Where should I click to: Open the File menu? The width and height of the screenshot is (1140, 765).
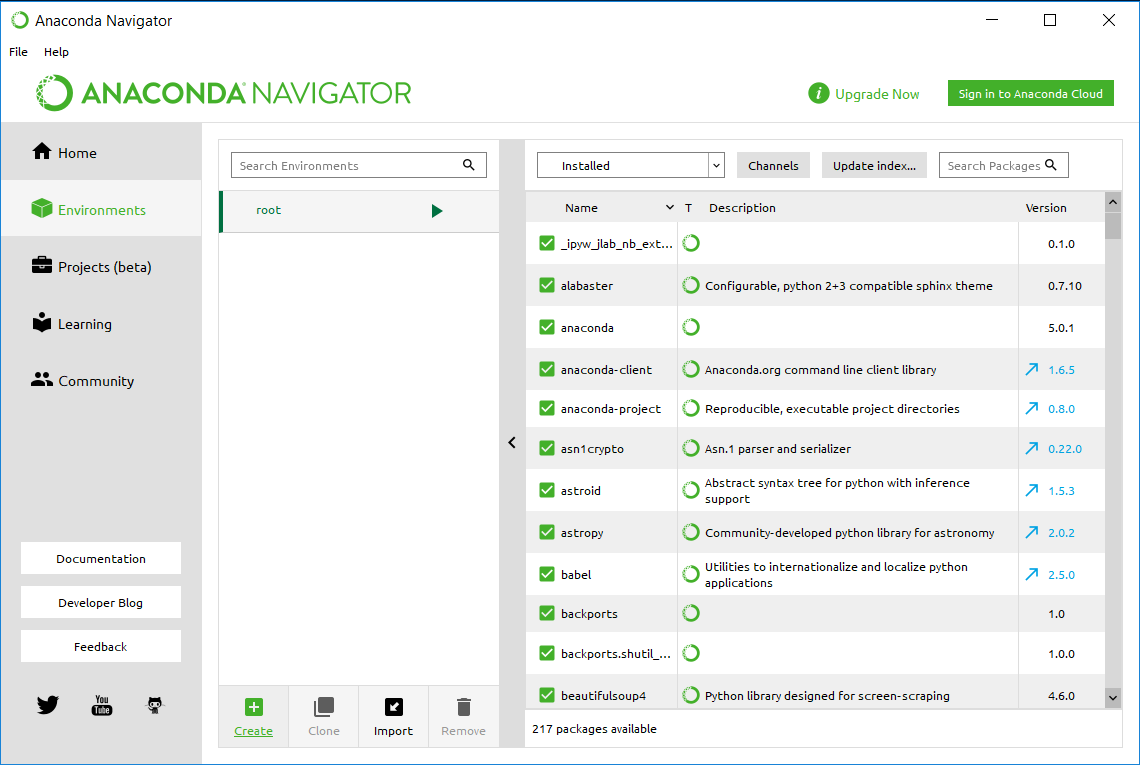[x=19, y=52]
